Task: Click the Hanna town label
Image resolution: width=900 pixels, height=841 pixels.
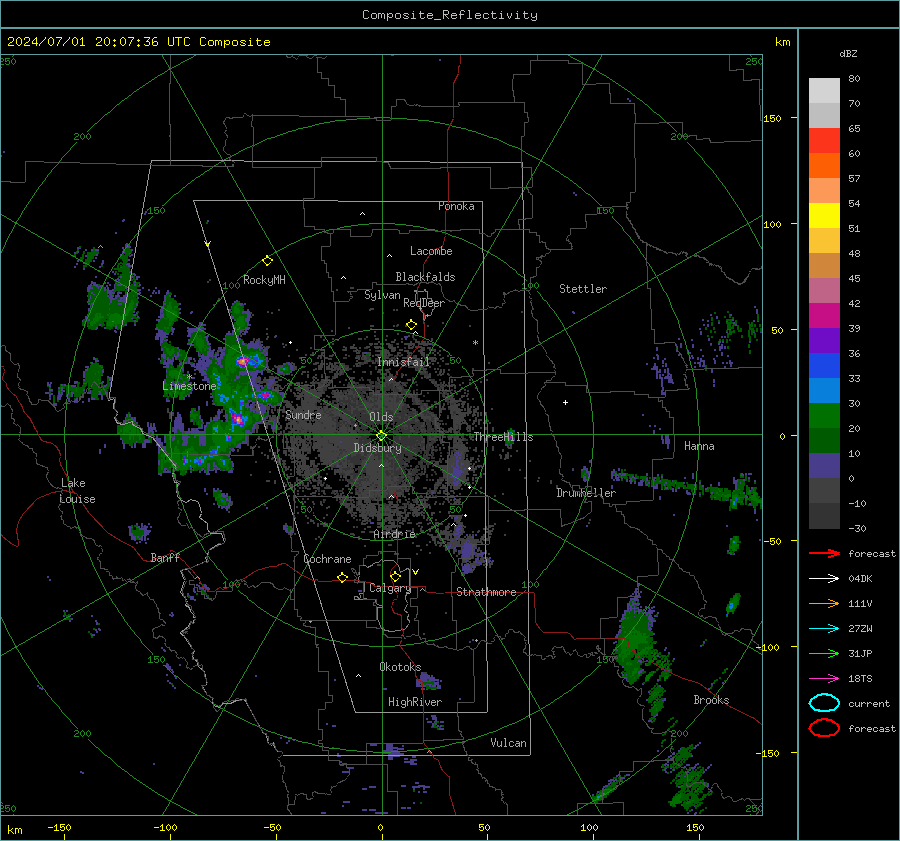Action: coord(699,446)
